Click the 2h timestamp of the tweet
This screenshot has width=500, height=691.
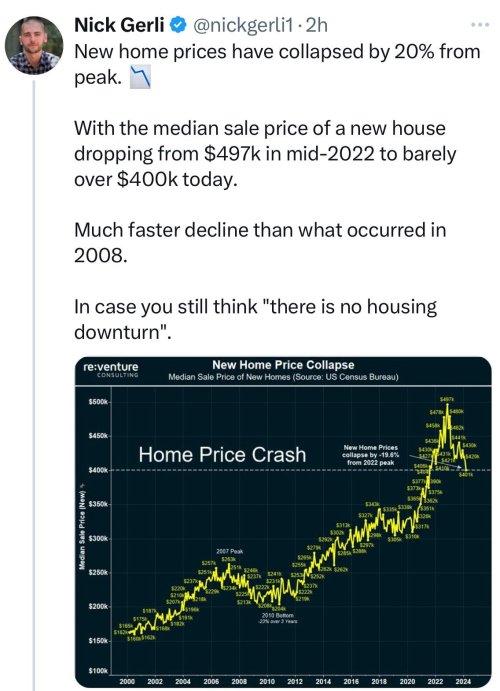coord(316,26)
